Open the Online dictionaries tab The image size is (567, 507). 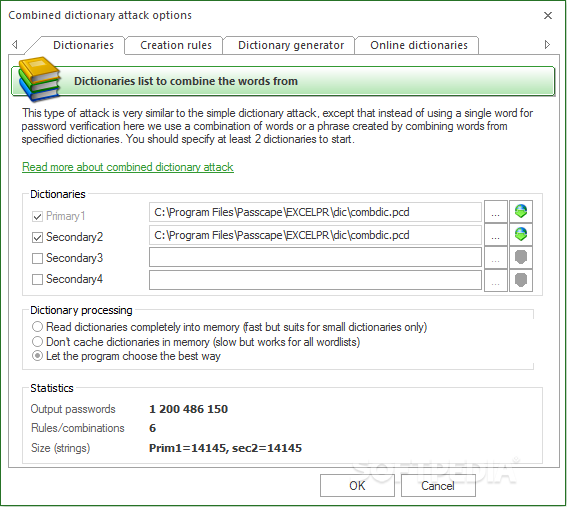point(419,45)
